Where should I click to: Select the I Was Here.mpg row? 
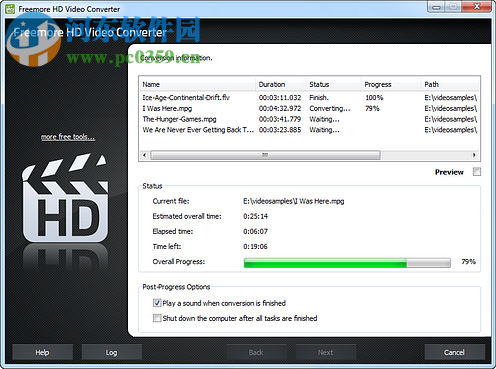coord(309,108)
